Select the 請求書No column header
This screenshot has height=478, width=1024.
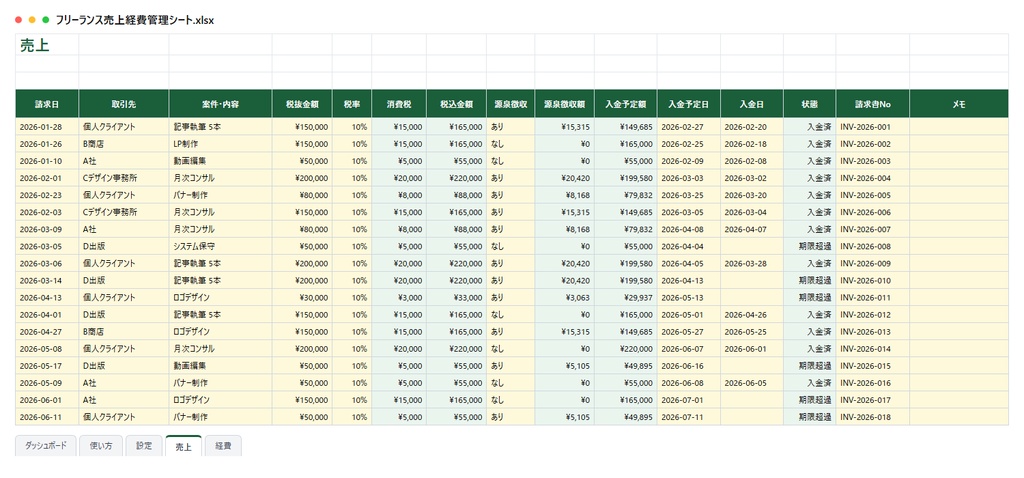coord(872,104)
